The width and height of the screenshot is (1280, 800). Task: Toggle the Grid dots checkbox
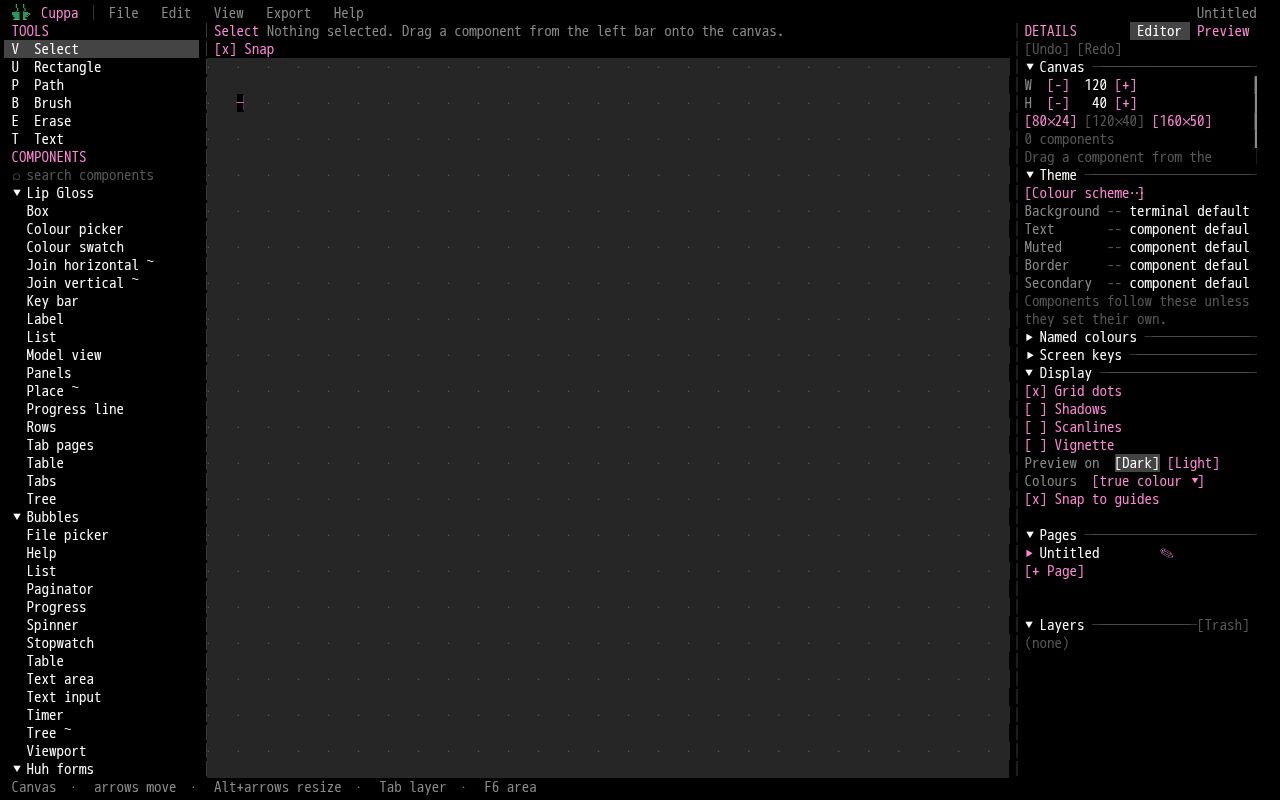coord(1073,391)
